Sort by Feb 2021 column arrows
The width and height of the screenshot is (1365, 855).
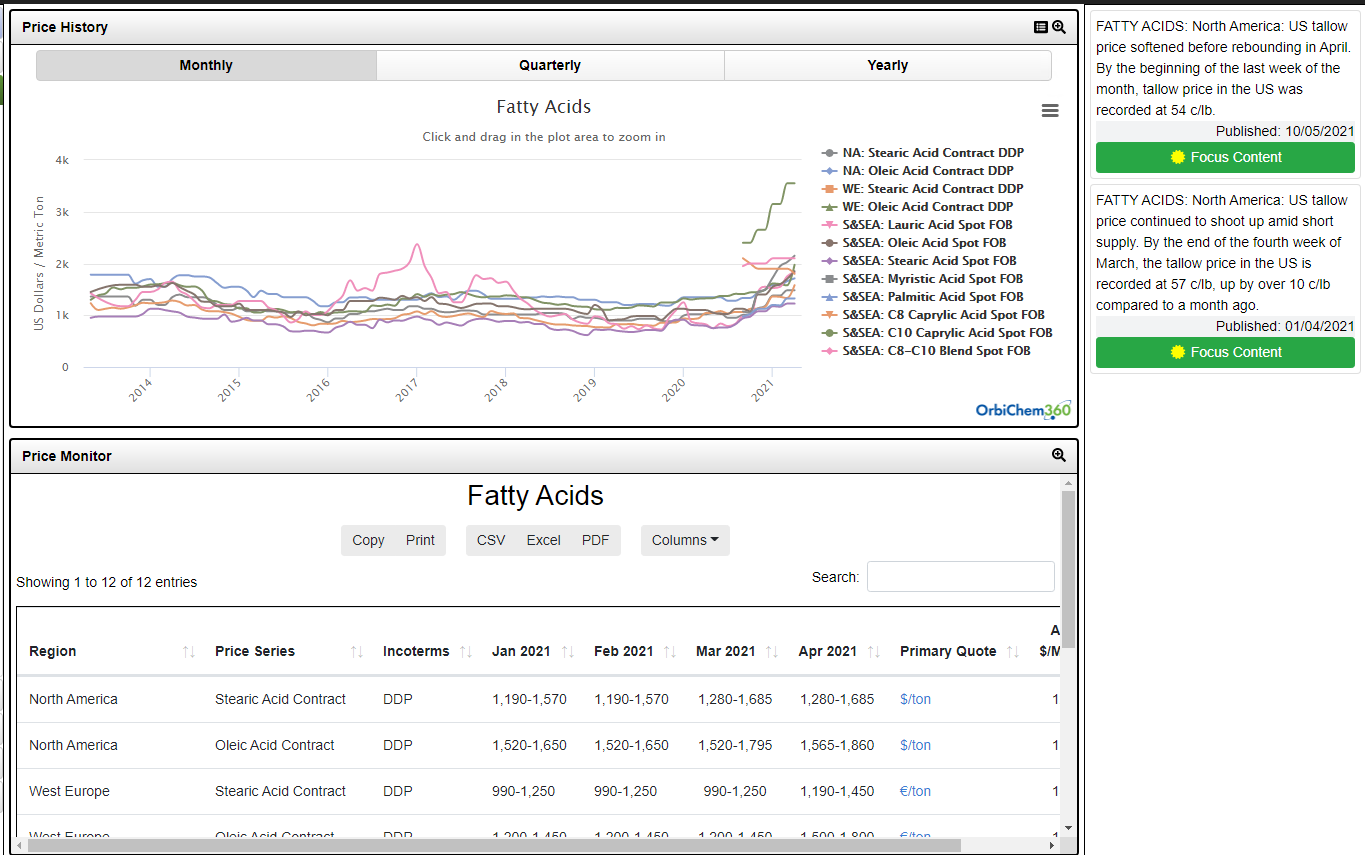(x=670, y=652)
